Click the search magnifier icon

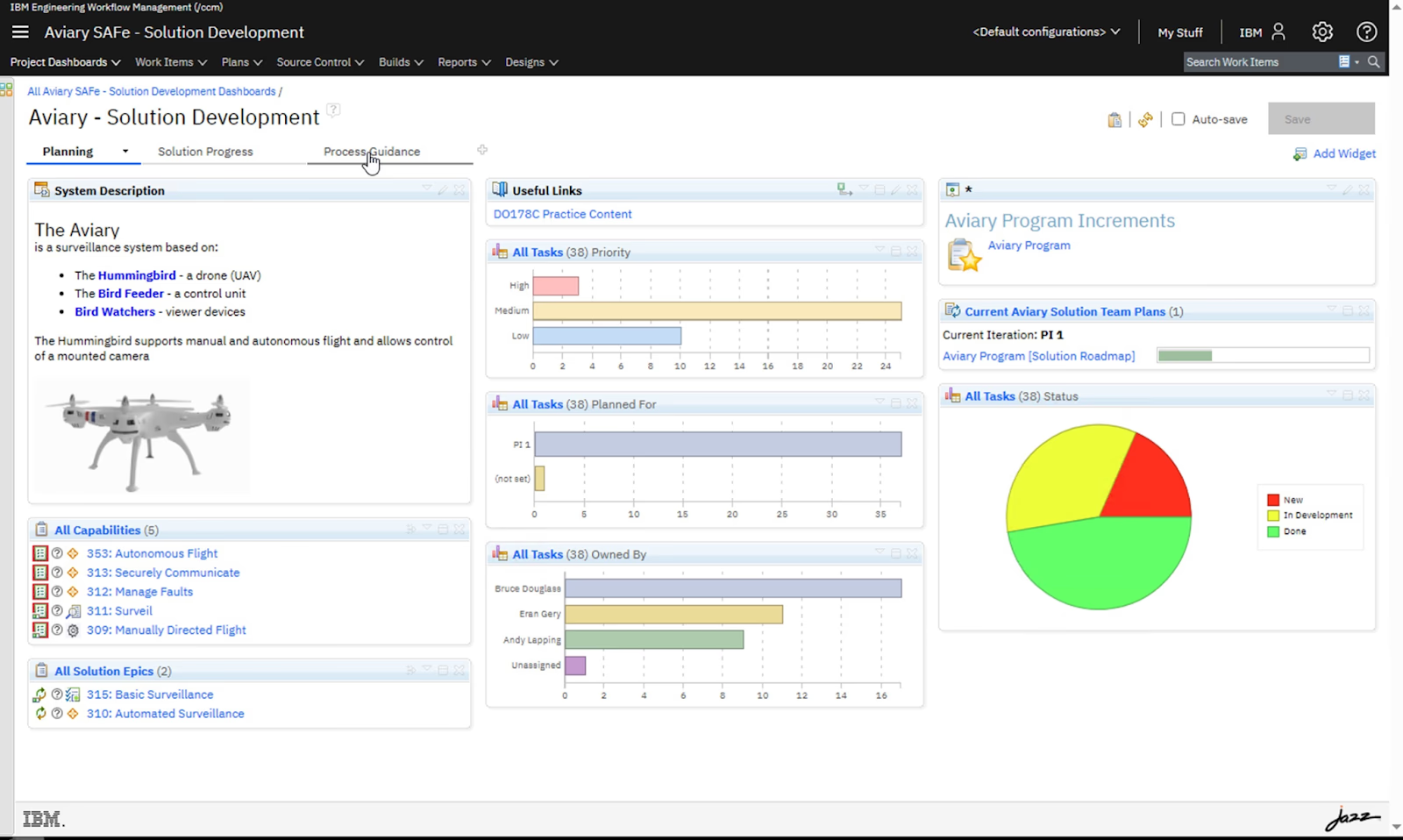pos(1374,61)
